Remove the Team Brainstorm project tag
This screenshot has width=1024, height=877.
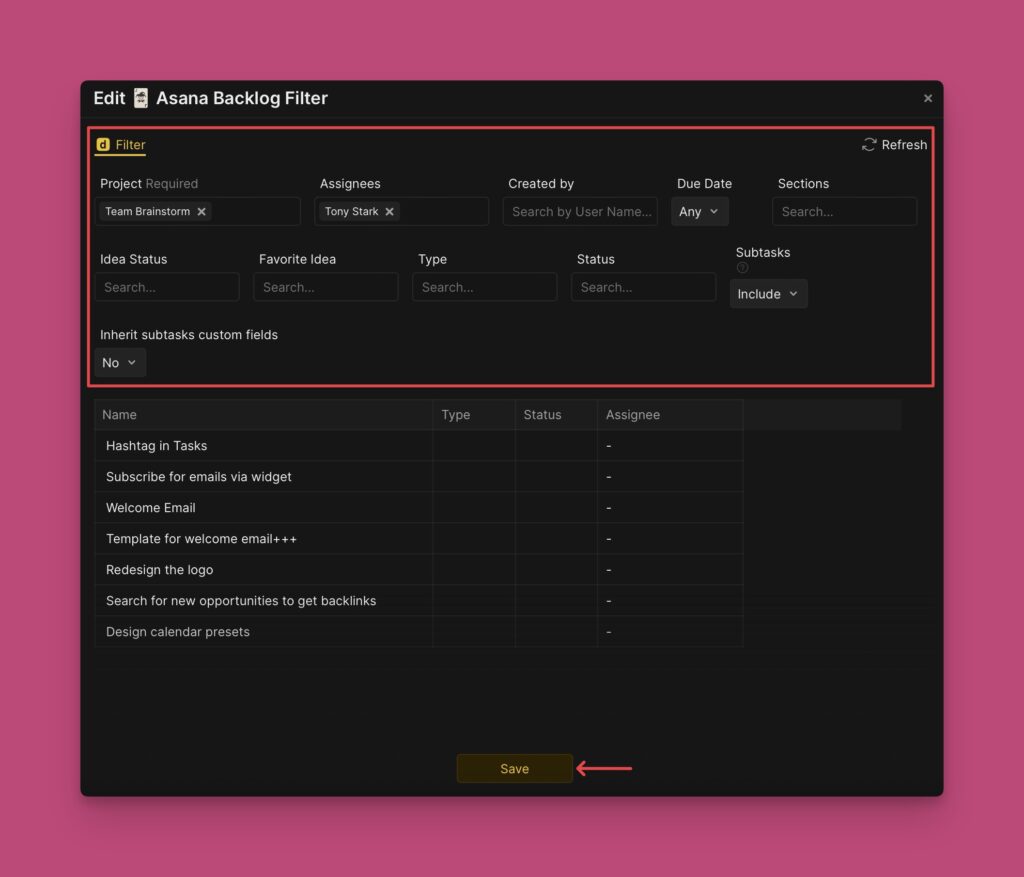201,212
